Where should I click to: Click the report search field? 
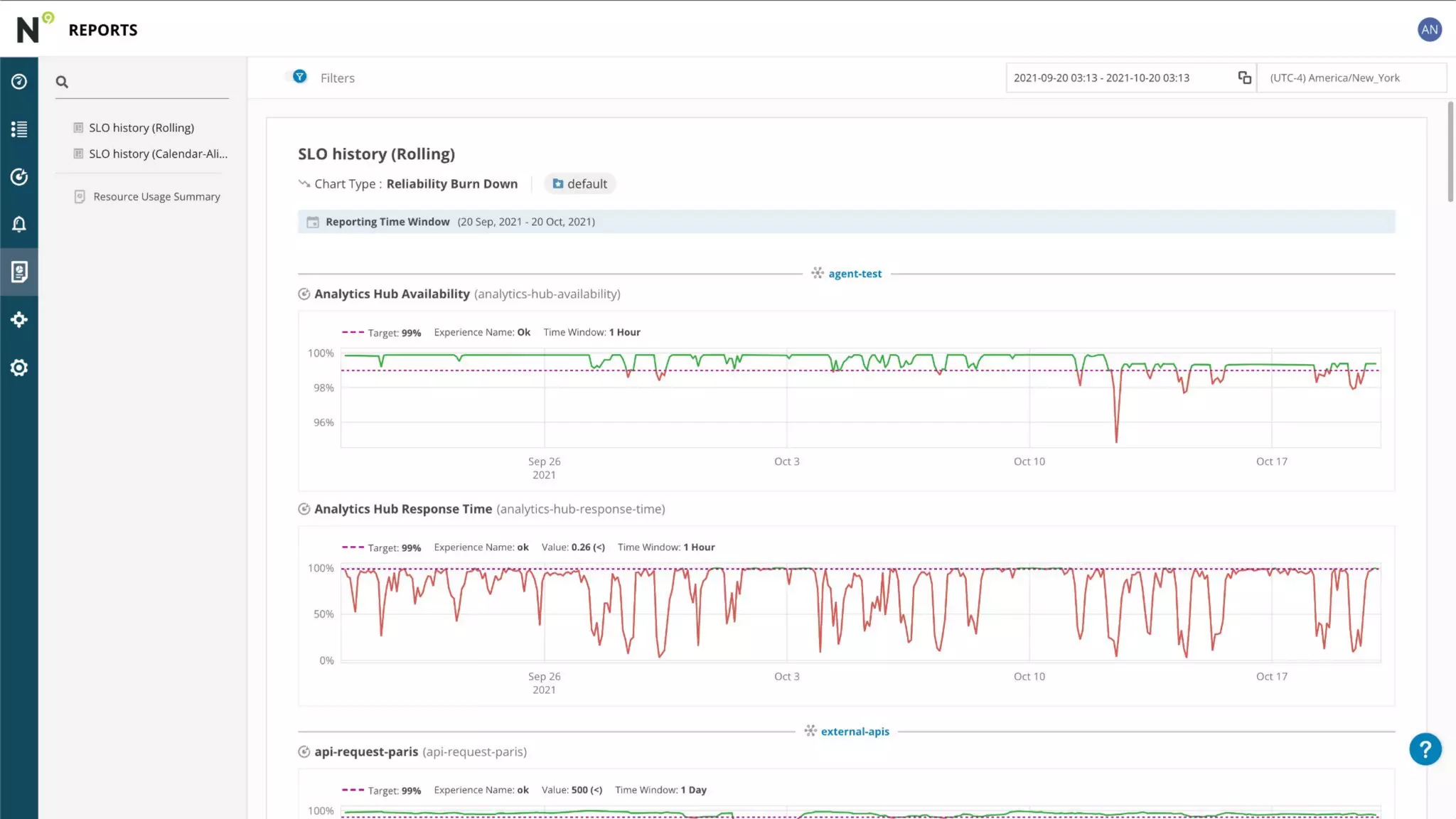pyautogui.click(x=149, y=82)
